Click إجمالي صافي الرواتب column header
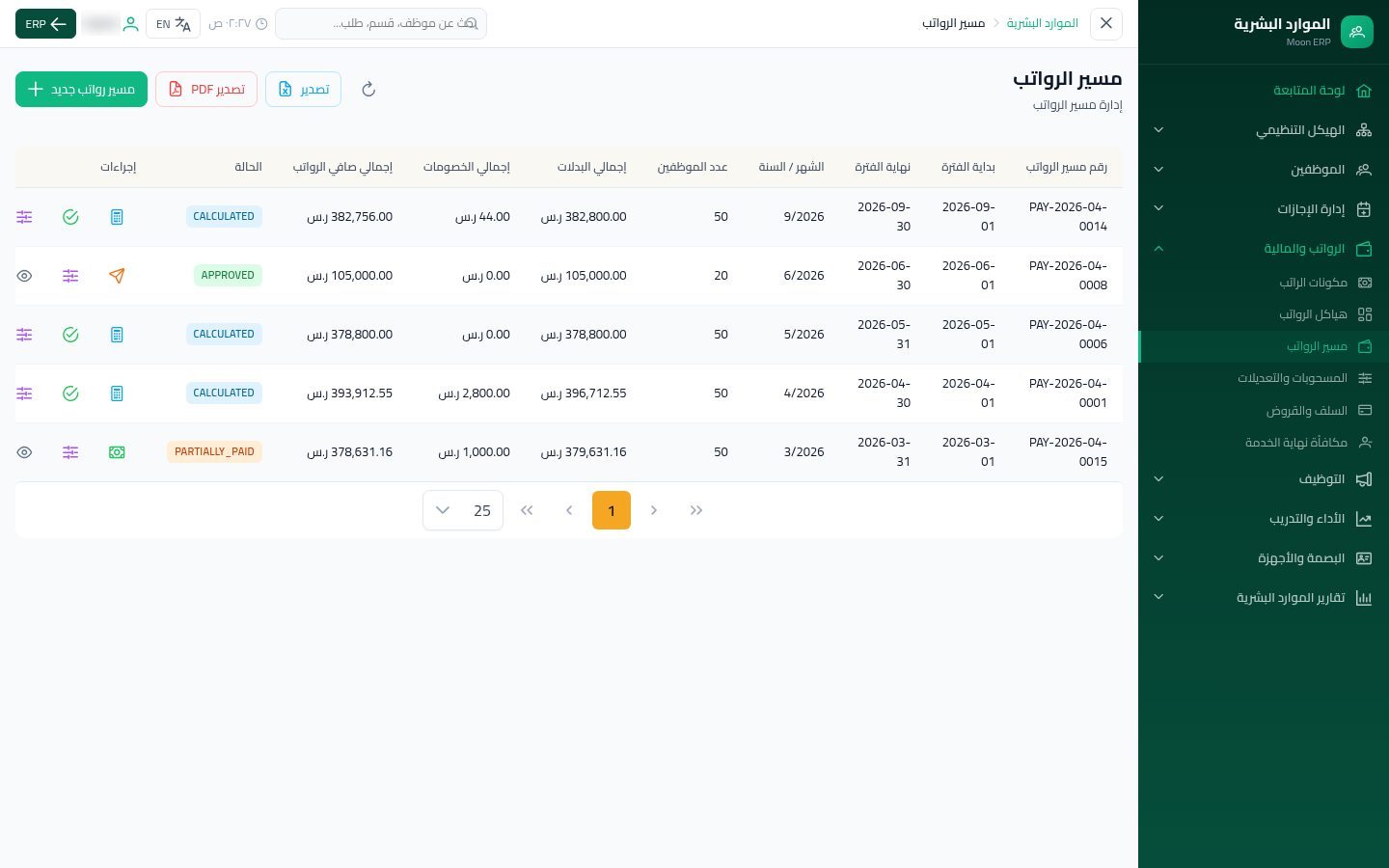 [342, 167]
